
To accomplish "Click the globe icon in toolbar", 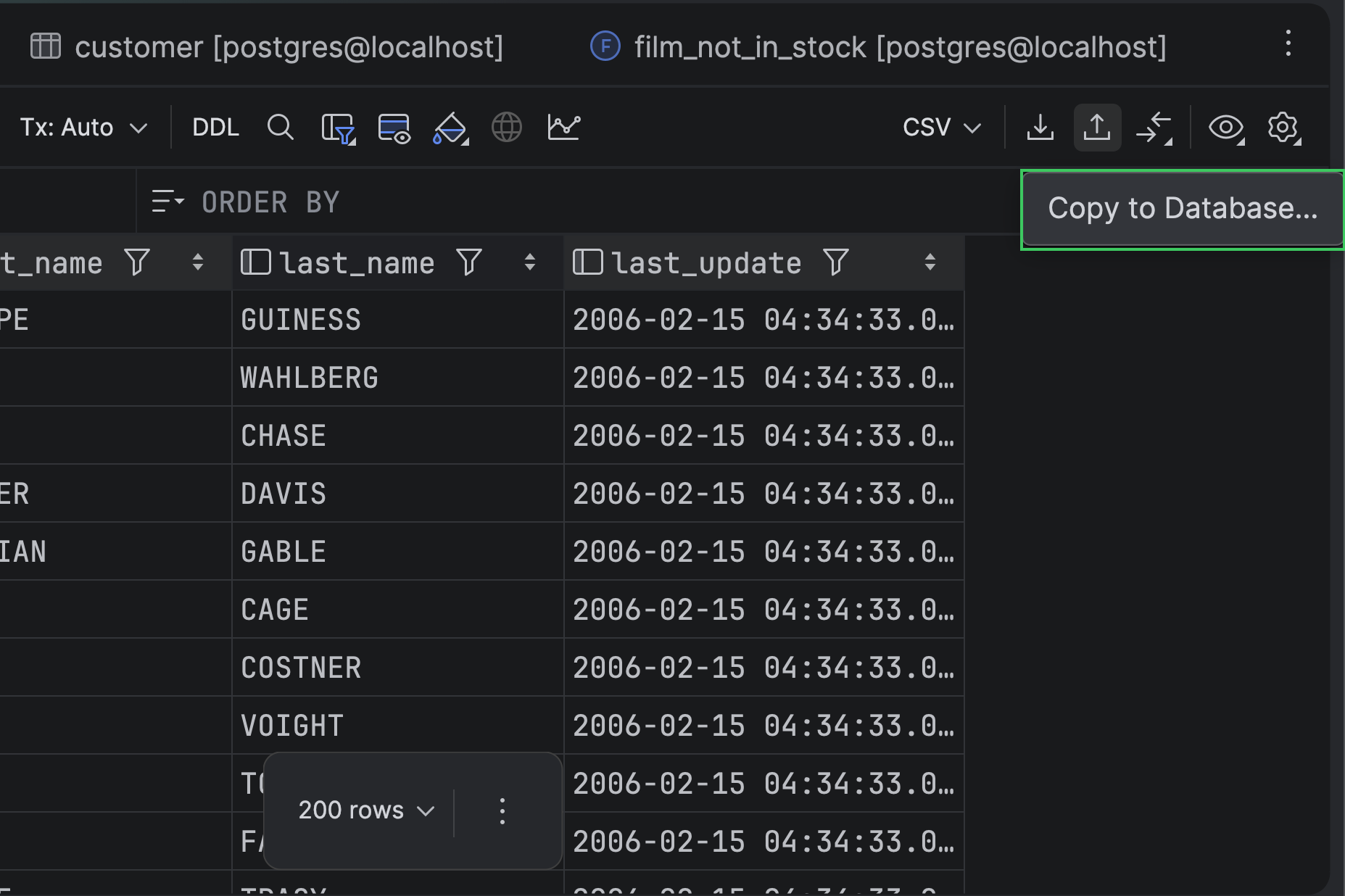I will point(507,128).
